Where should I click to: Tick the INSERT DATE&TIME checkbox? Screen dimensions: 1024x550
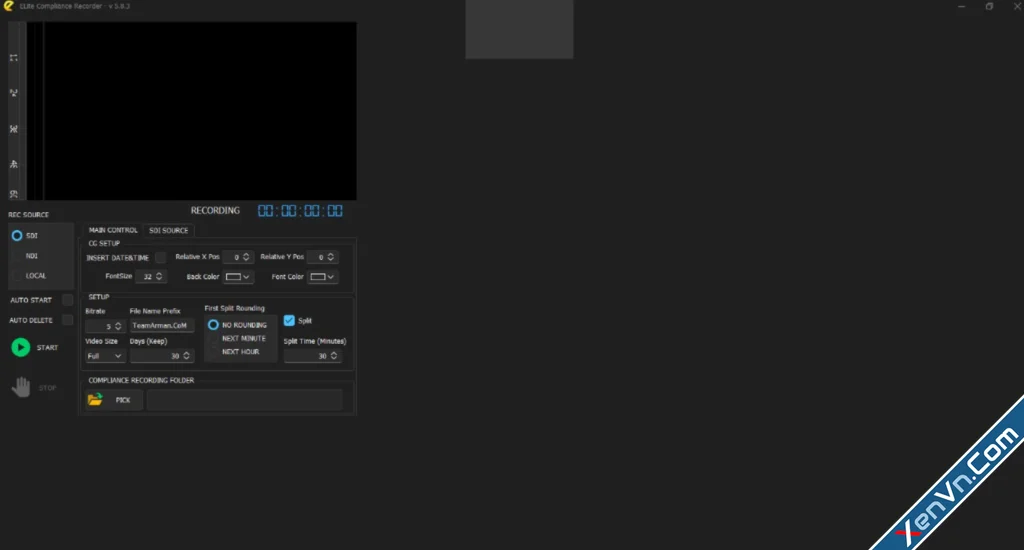click(161, 257)
